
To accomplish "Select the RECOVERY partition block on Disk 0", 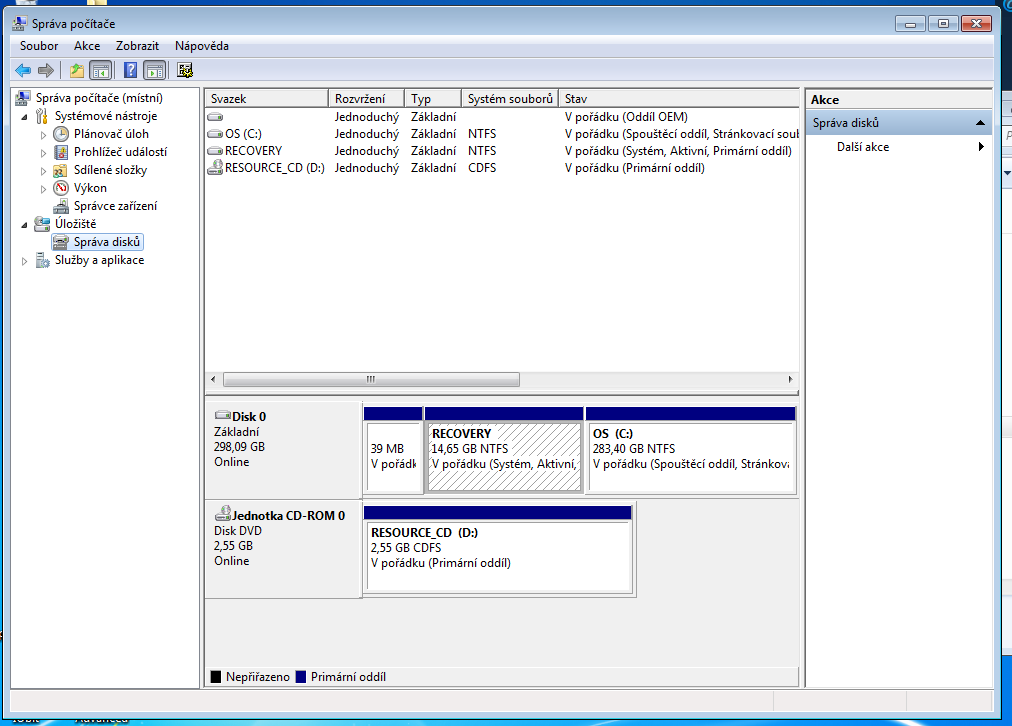I will (x=504, y=456).
